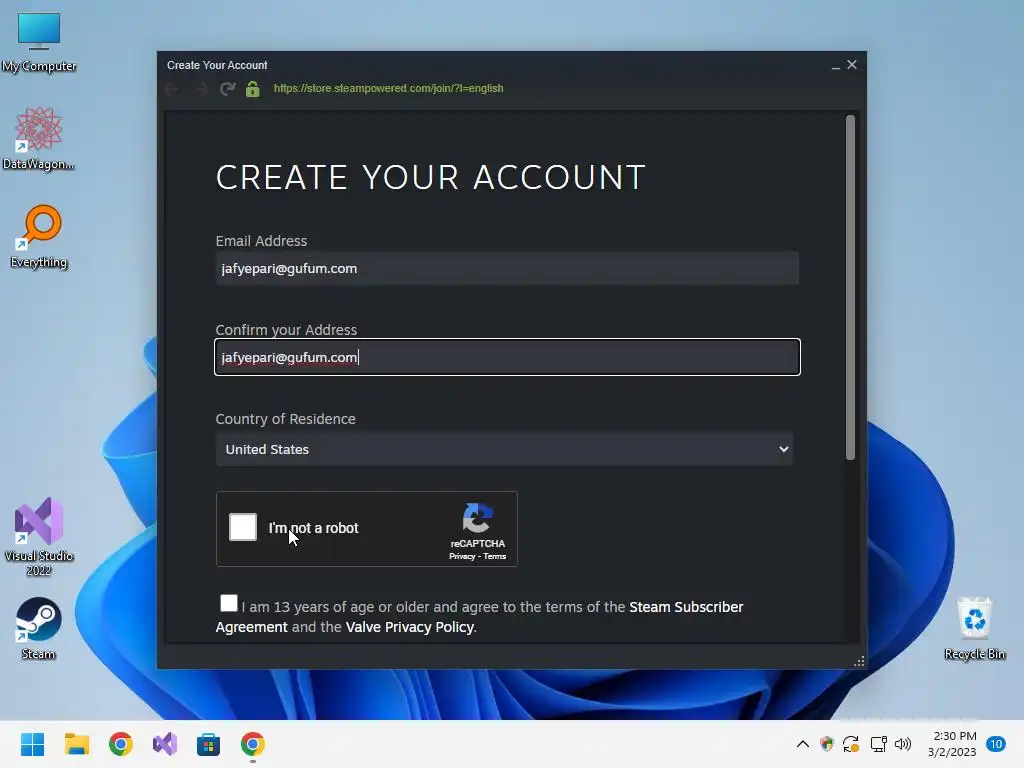1024x768 pixels.
Task: Click the reCAPTCHA logo
Action: point(477,518)
